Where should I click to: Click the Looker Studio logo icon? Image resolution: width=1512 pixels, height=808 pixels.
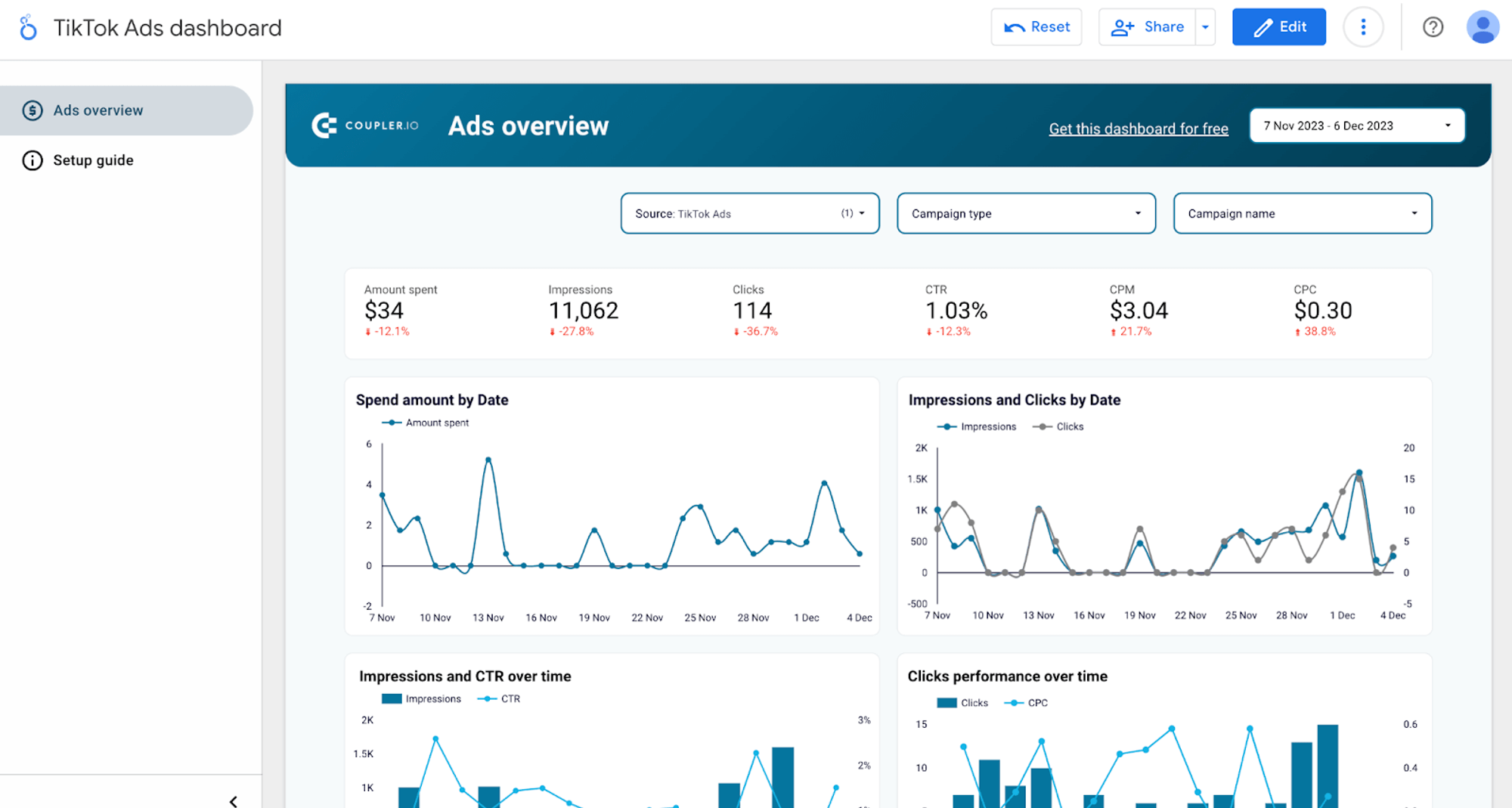coord(28,27)
